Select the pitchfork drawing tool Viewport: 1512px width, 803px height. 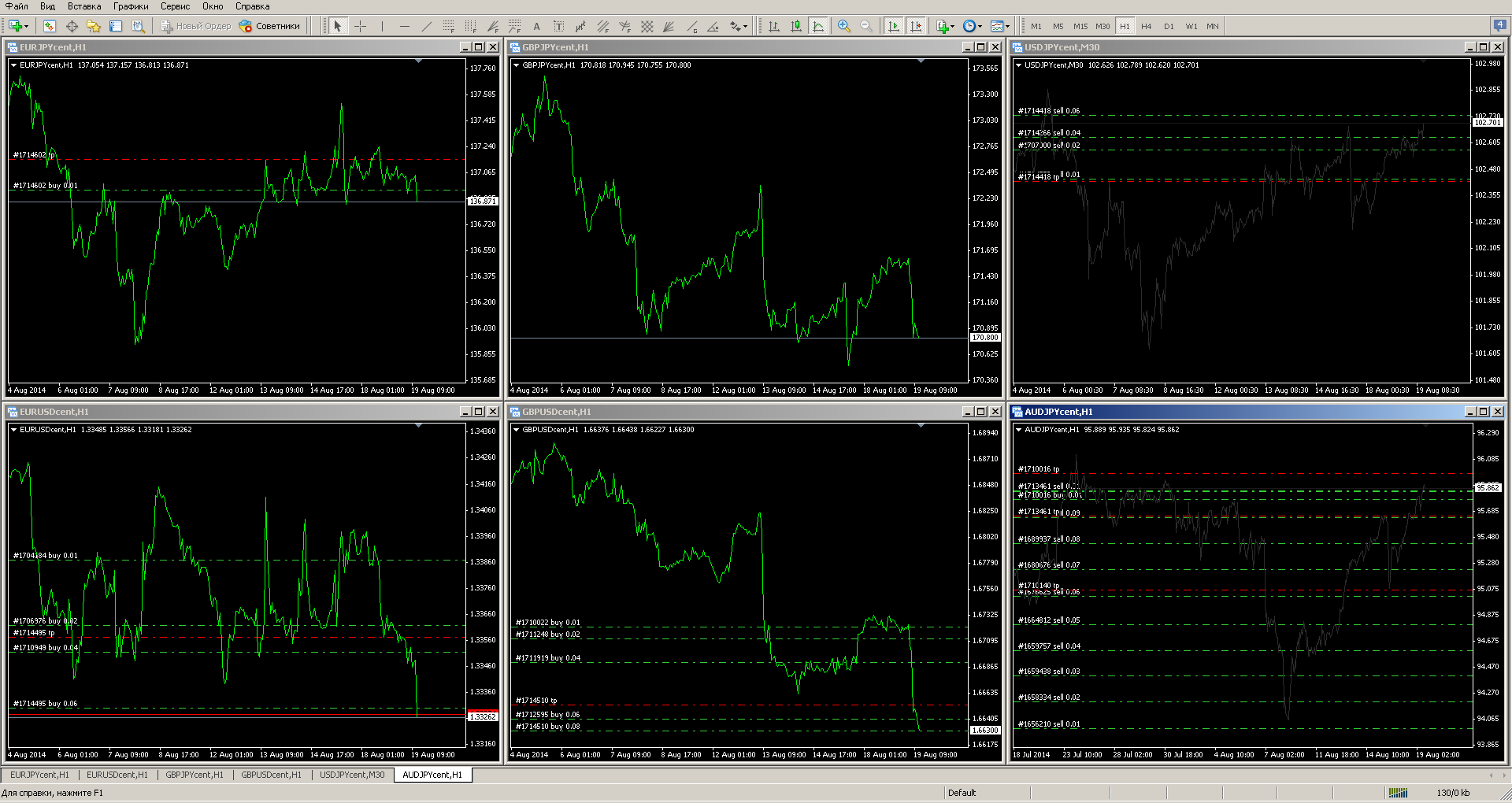click(624, 26)
